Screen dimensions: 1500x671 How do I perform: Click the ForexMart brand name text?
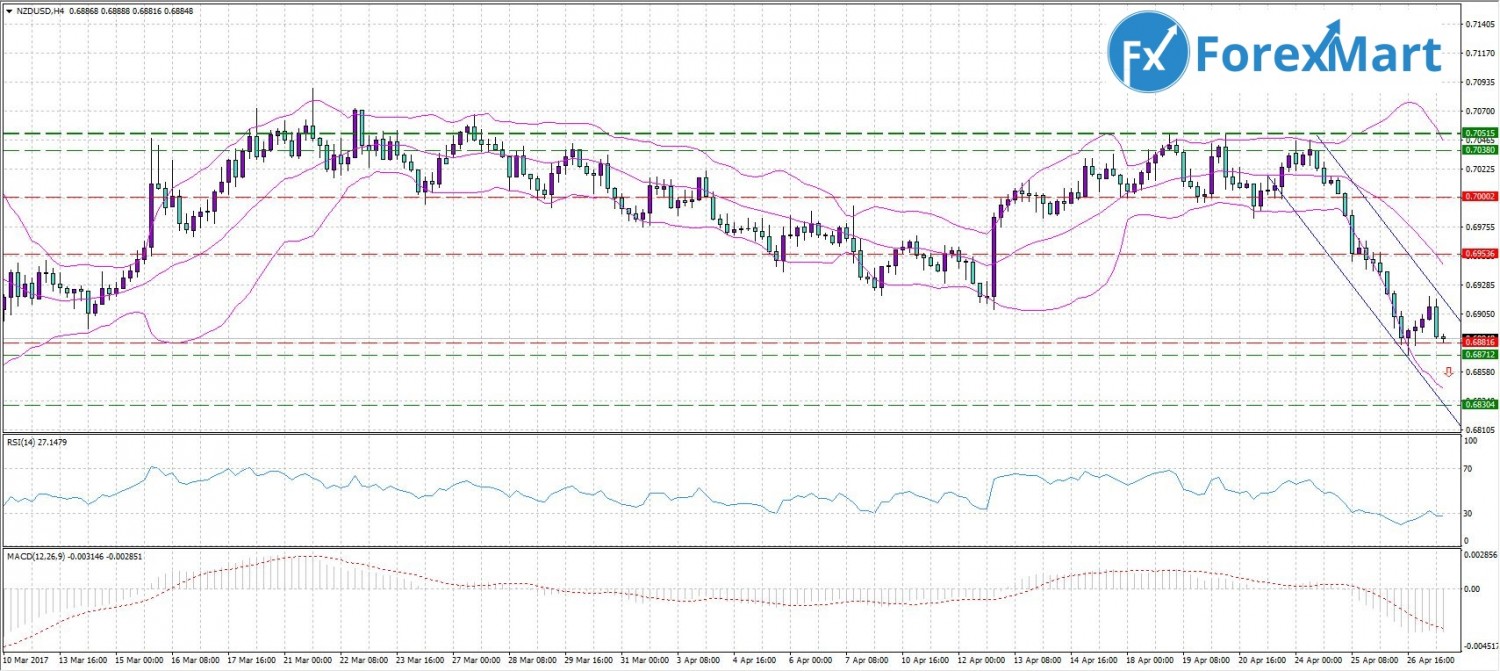(x=1320, y=53)
